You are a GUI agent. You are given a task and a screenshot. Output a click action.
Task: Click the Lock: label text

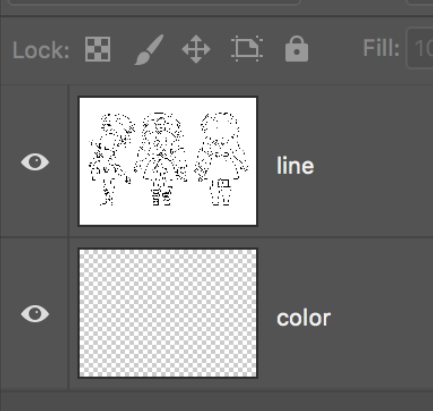point(41,50)
